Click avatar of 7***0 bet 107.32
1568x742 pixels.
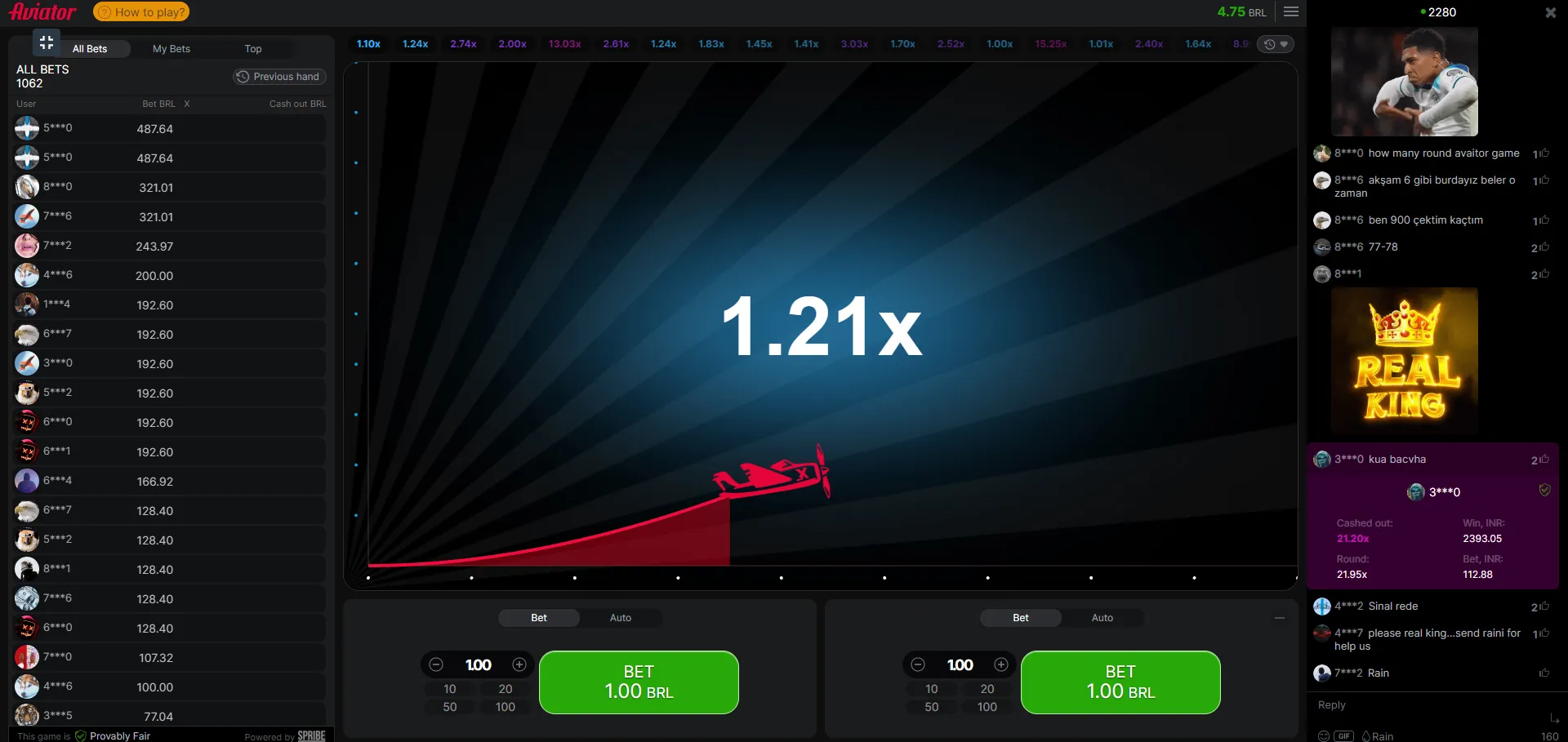(27, 656)
